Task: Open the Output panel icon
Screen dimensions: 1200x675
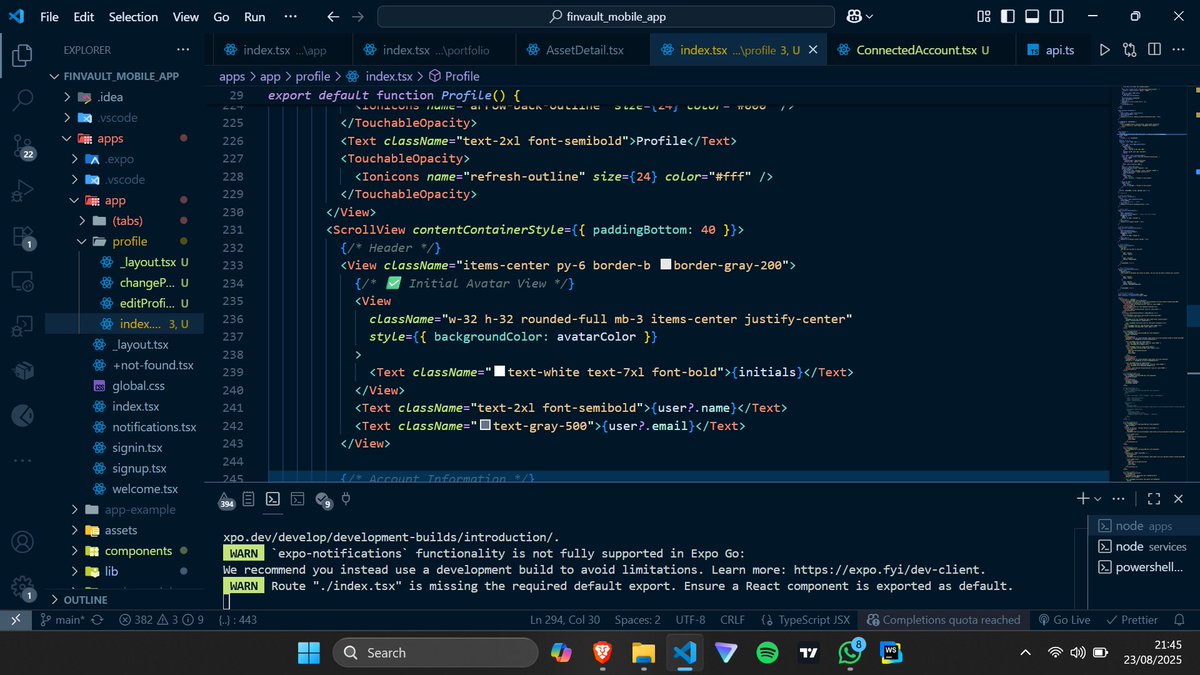Action: [x=248, y=498]
